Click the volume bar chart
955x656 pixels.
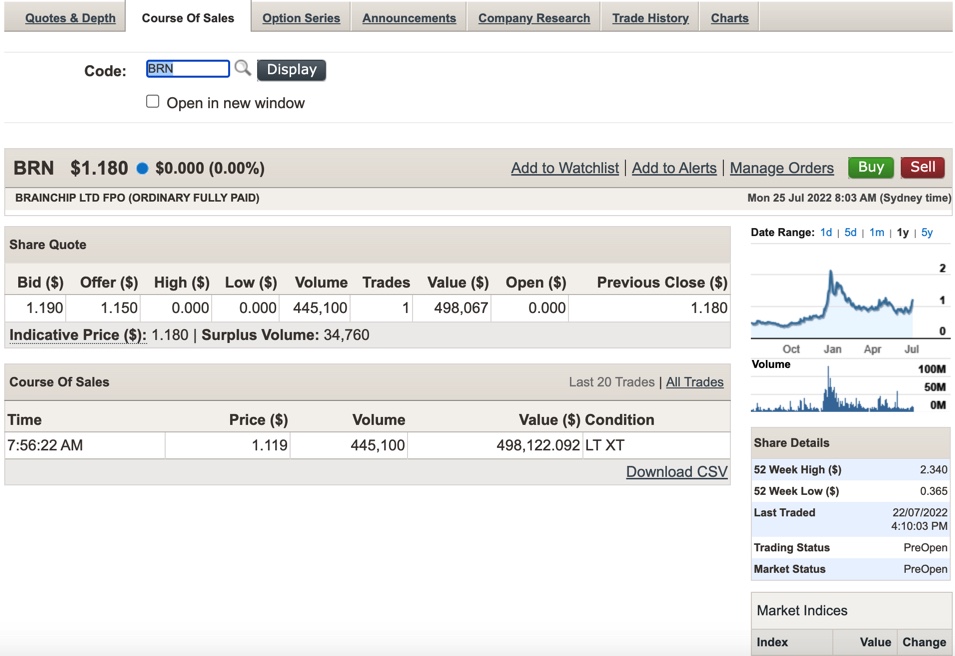(833, 390)
